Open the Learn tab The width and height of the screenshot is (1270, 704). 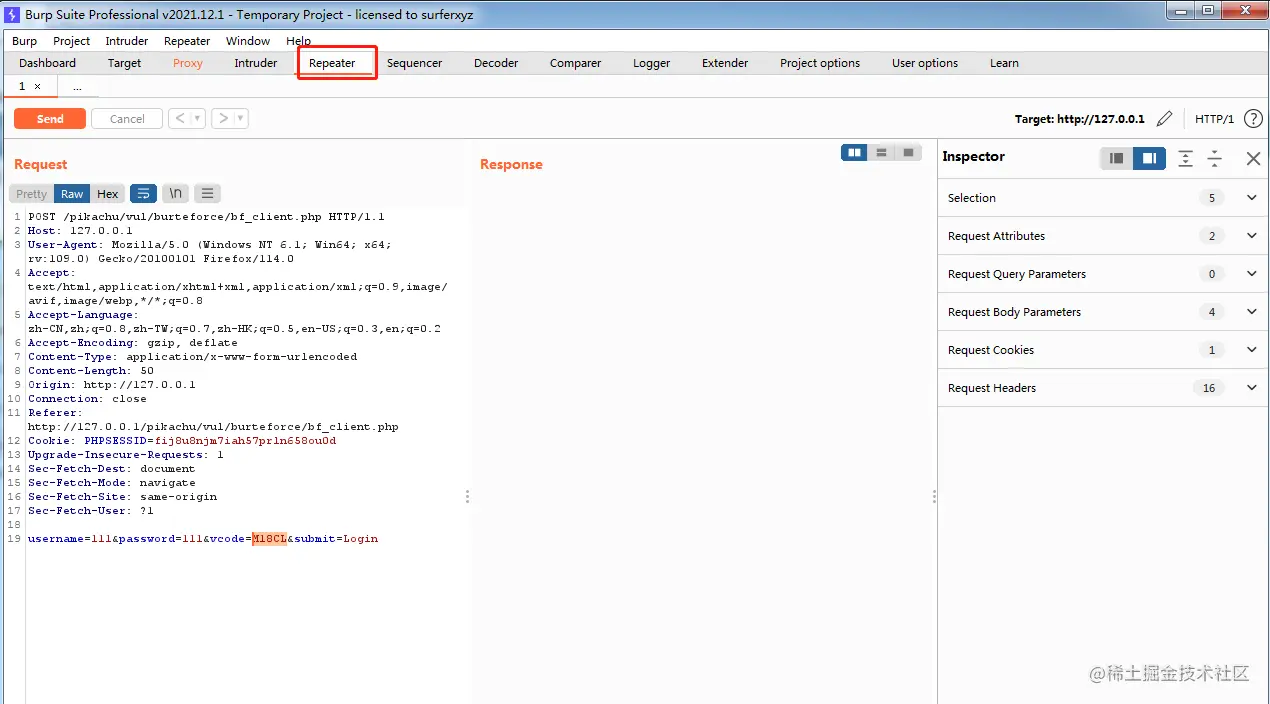[x=1004, y=63]
